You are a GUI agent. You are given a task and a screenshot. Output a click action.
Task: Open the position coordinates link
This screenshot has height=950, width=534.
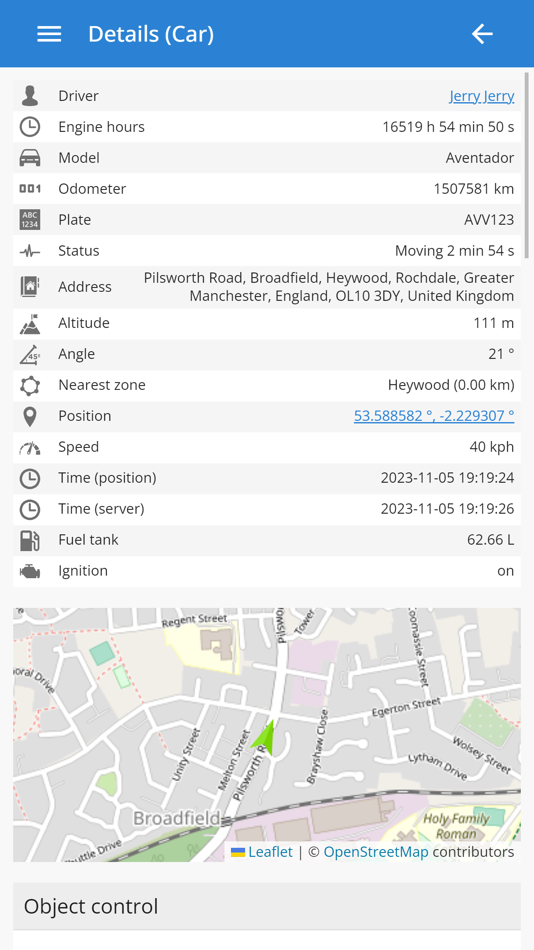click(434, 416)
